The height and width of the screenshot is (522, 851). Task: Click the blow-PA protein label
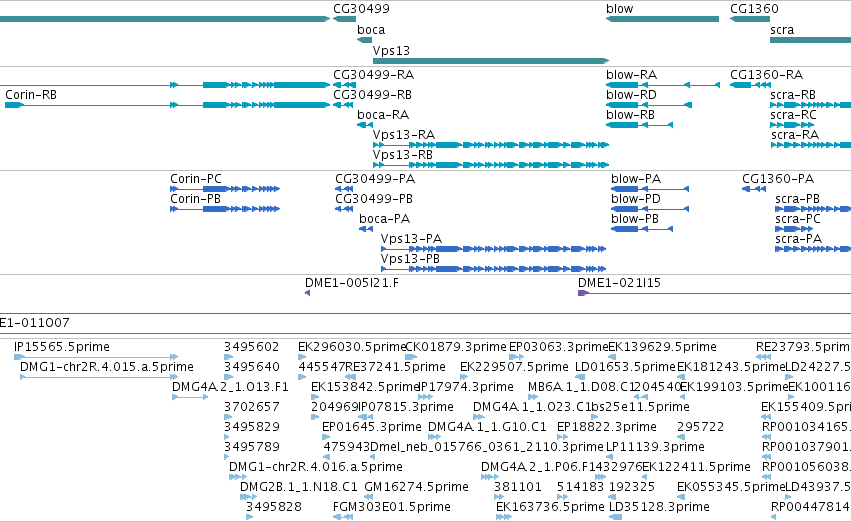coord(636,179)
